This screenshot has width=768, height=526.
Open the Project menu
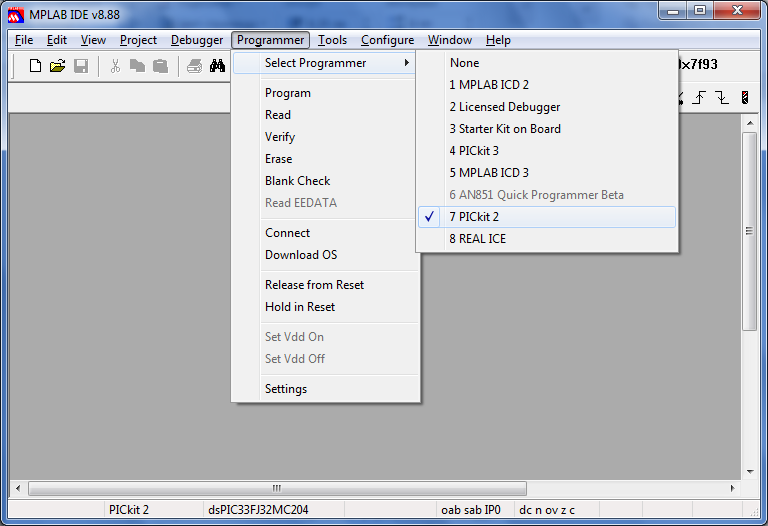138,40
